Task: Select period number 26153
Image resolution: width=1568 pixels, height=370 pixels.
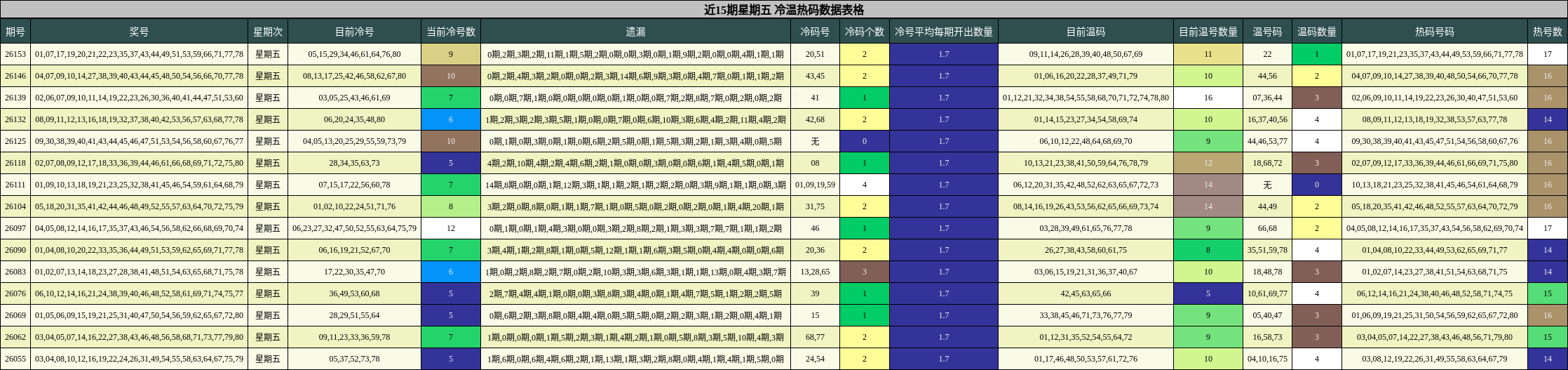Action: pos(15,54)
